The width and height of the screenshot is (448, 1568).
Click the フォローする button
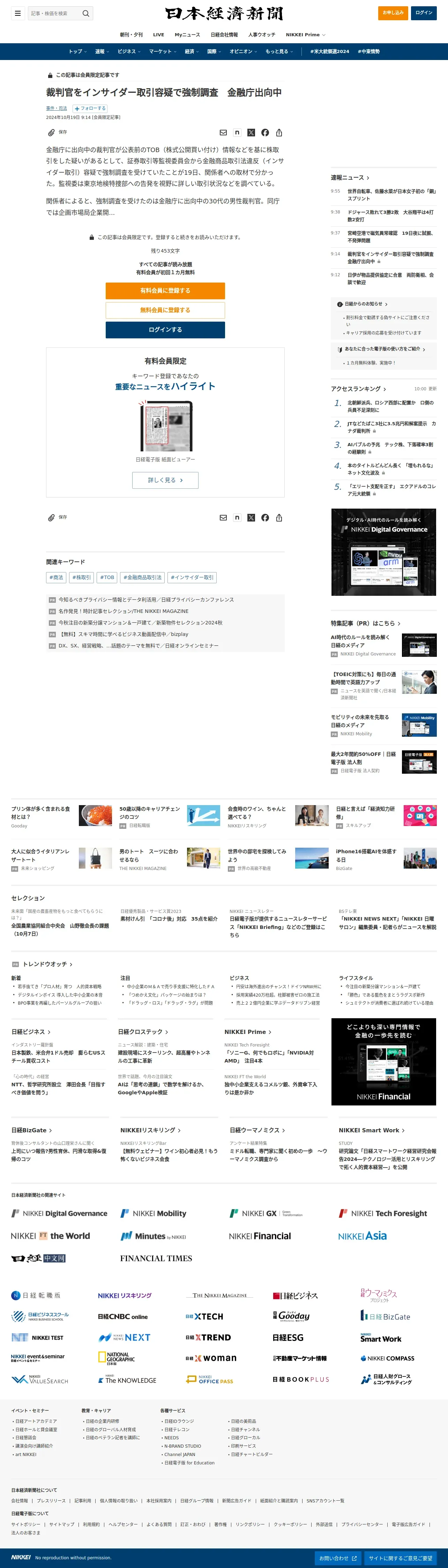pyautogui.click(x=90, y=108)
